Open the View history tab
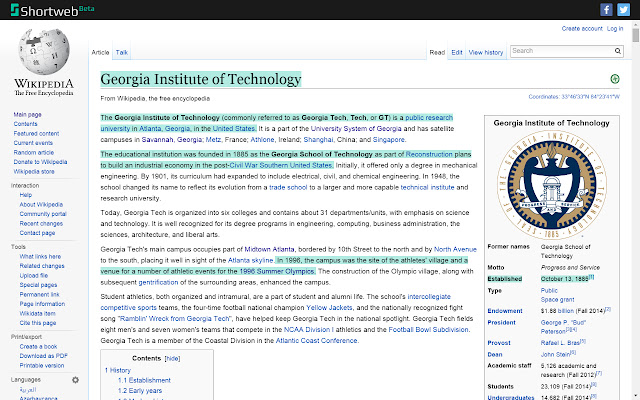This screenshot has width=640, height=400. [x=486, y=52]
